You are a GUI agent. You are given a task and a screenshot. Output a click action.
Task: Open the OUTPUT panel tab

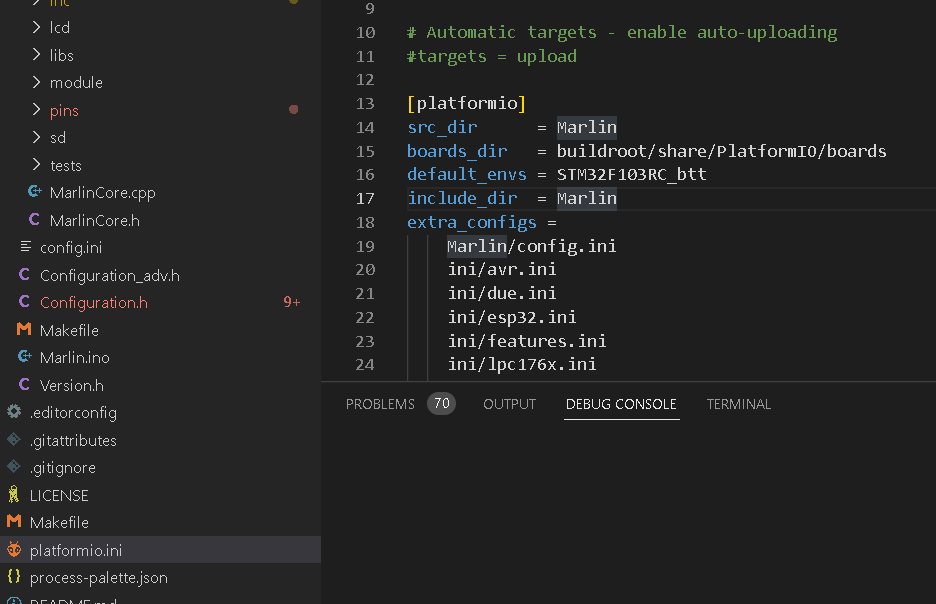509,404
